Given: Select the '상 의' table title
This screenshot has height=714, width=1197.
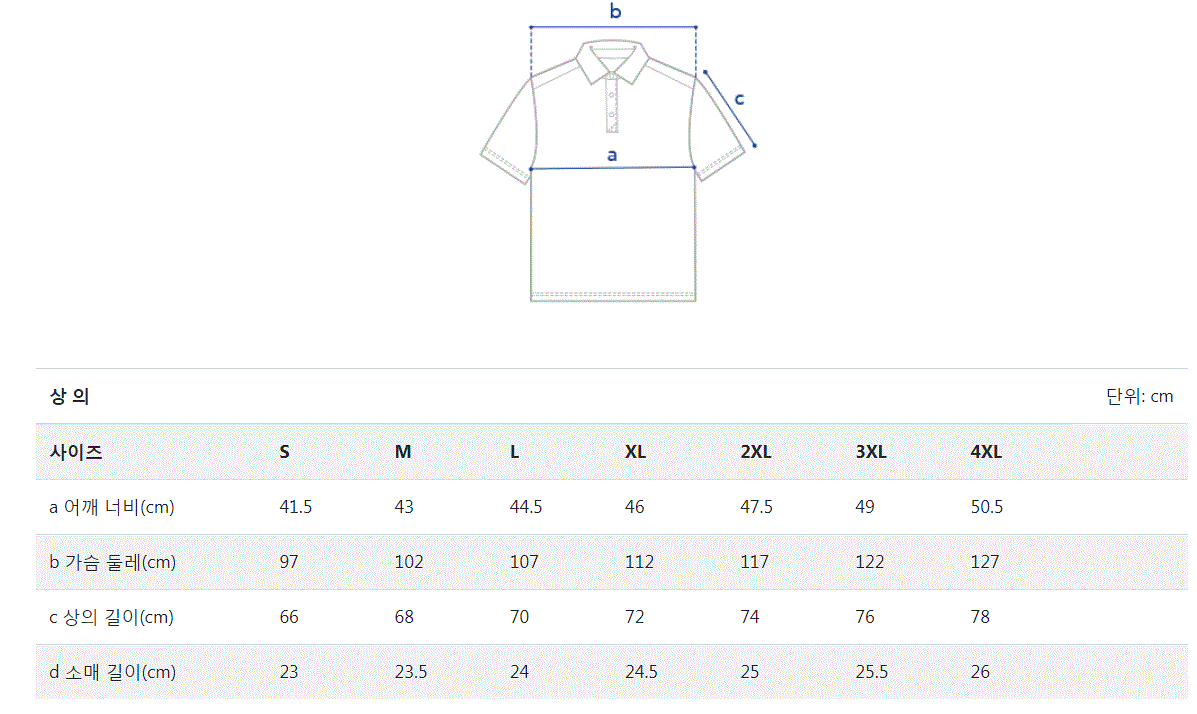Looking at the screenshot, I should 70,396.
